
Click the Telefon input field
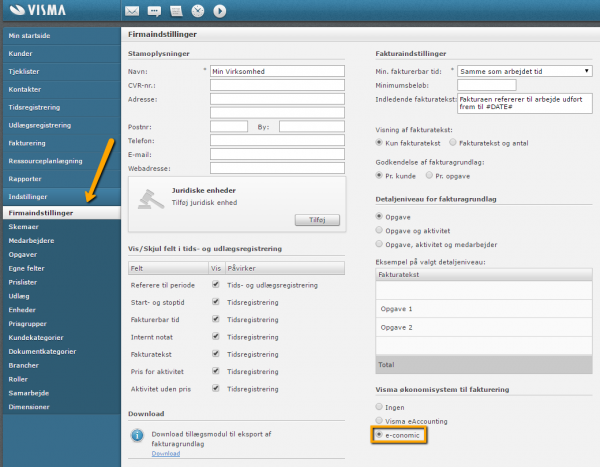(277, 140)
